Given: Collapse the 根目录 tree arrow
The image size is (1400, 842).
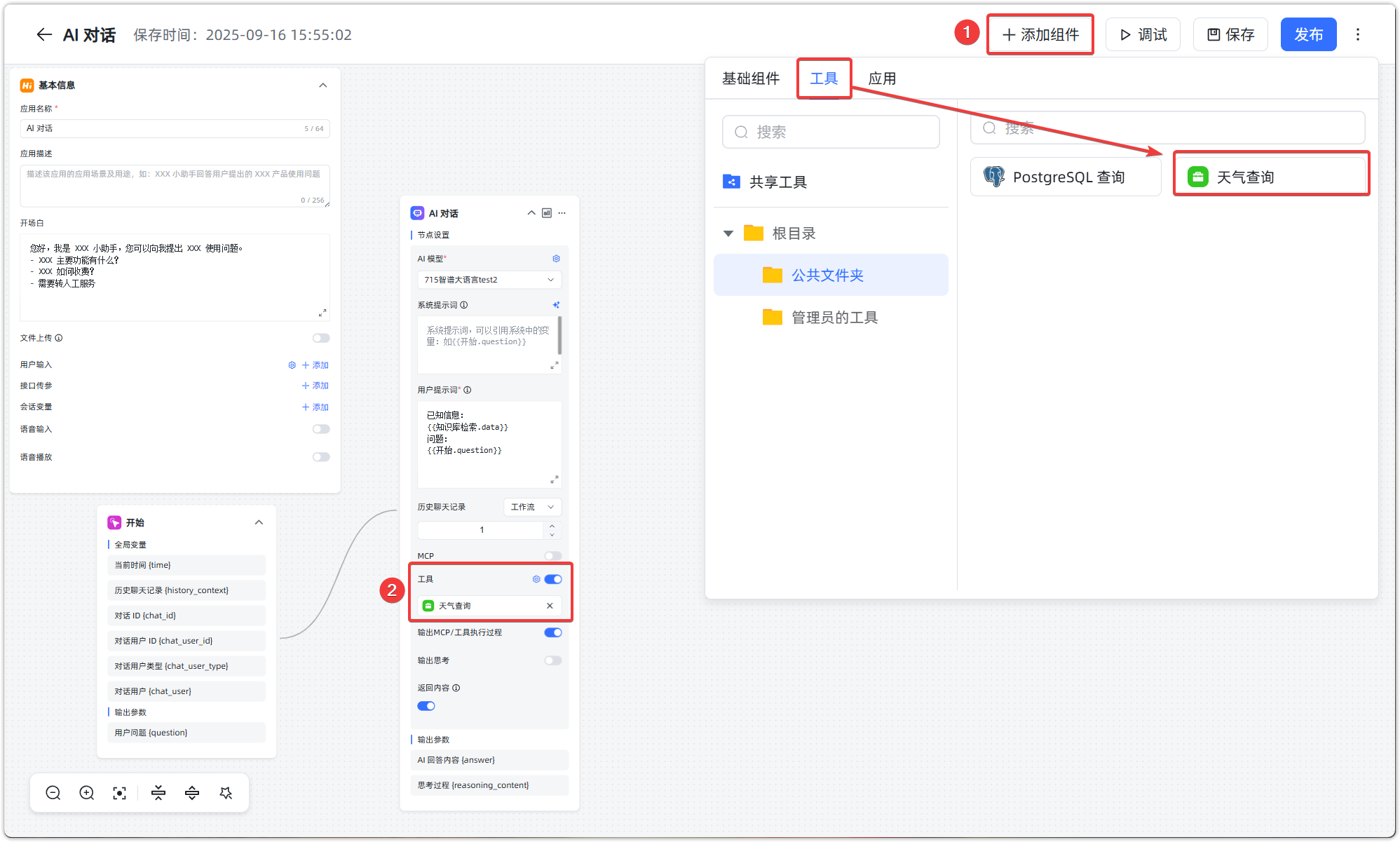Looking at the screenshot, I should [x=728, y=233].
